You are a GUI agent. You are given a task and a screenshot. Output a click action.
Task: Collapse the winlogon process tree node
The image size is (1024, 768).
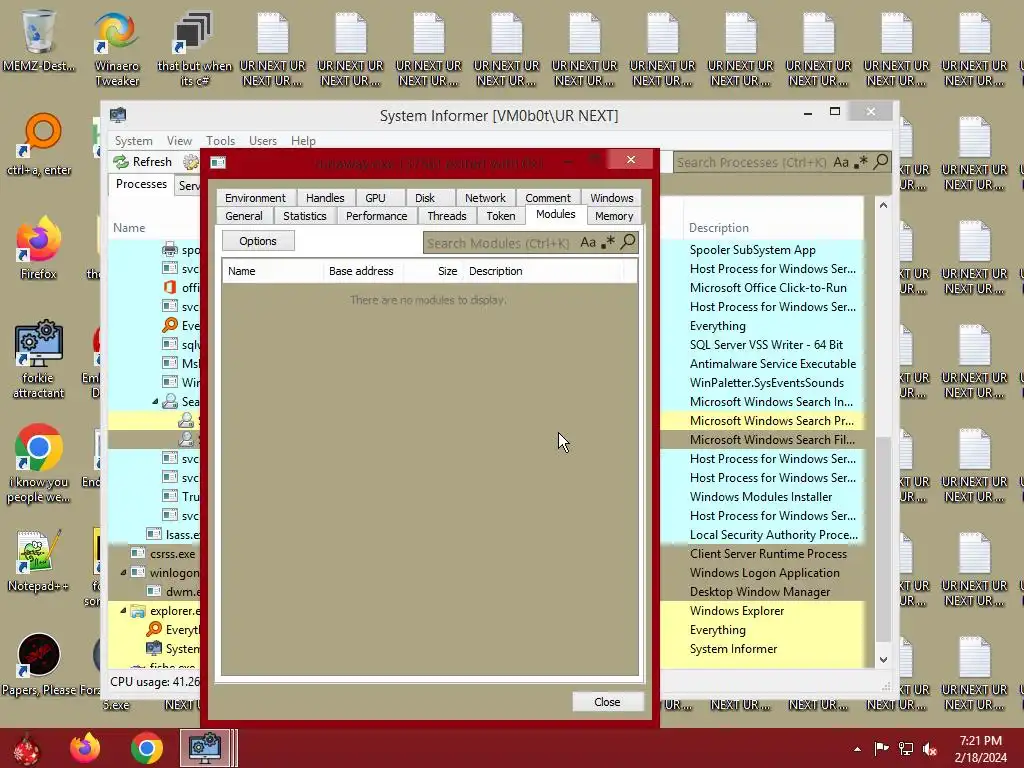[x=123, y=572]
